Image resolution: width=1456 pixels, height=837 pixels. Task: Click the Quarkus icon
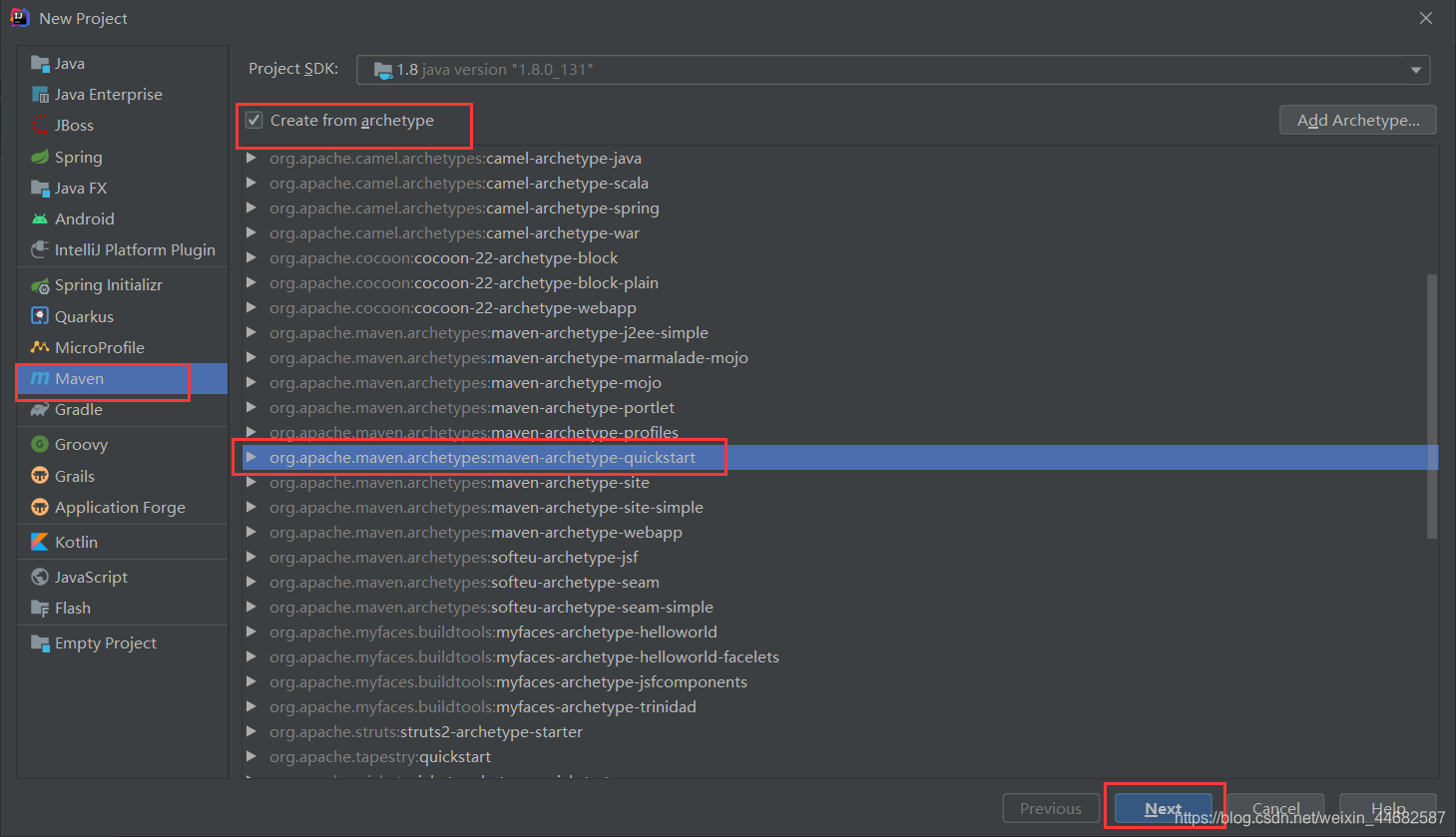pos(40,316)
